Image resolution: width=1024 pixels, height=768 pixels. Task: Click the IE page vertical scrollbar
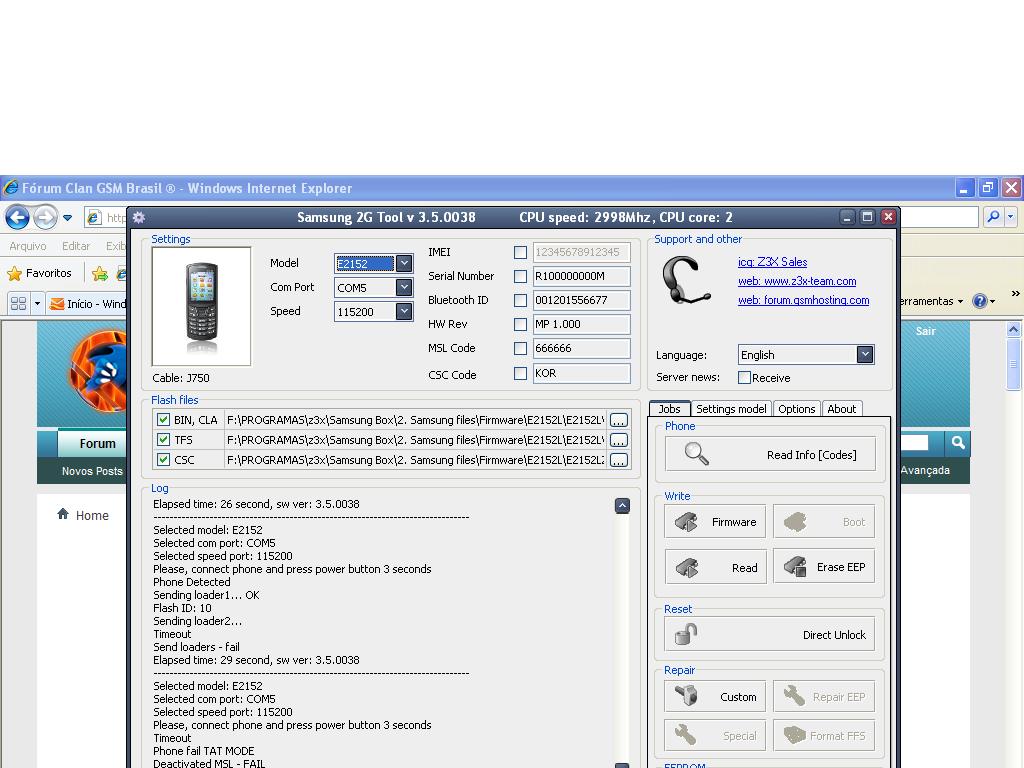(x=1014, y=362)
